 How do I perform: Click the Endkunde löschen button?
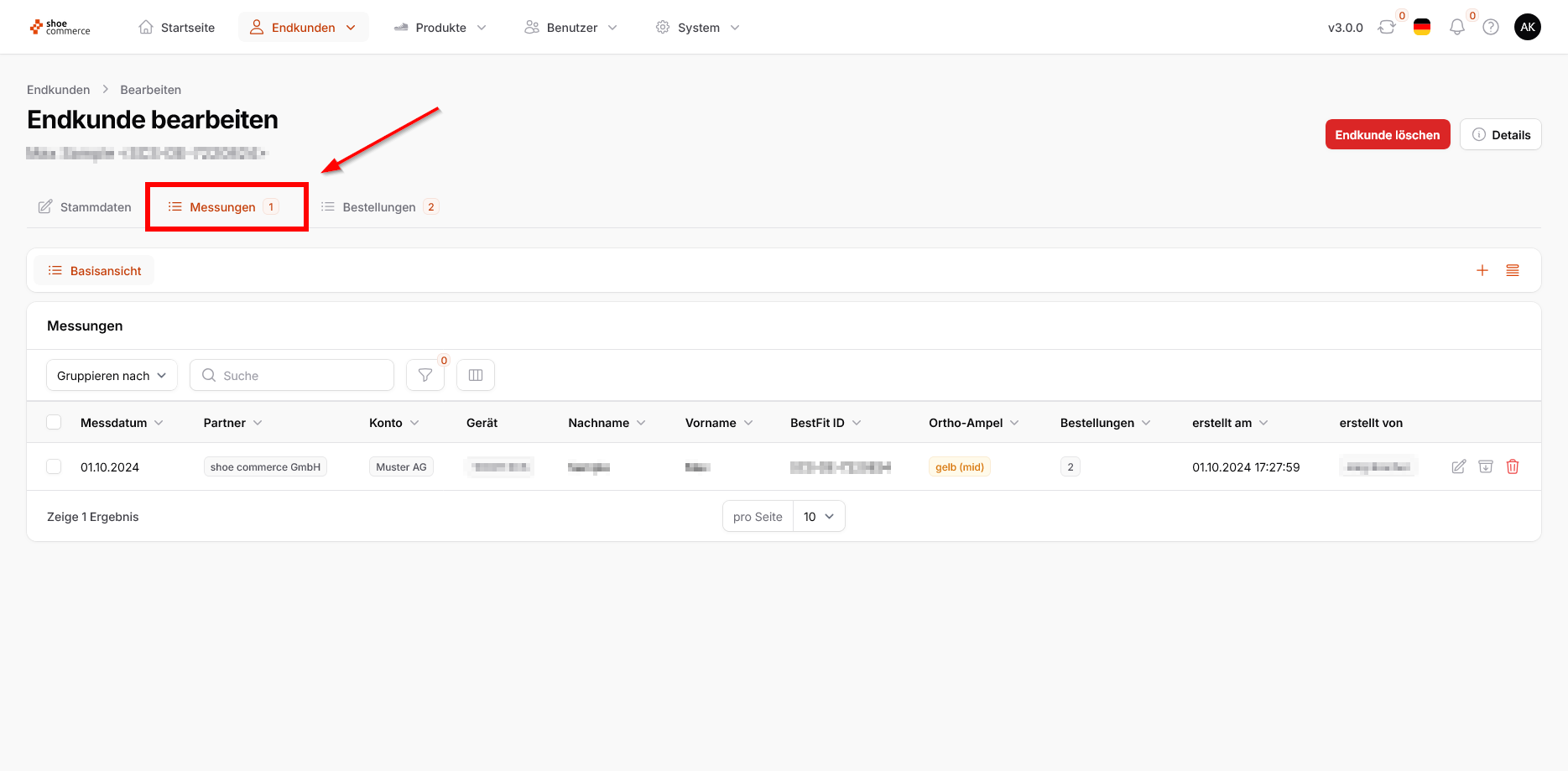click(x=1387, y=134)
